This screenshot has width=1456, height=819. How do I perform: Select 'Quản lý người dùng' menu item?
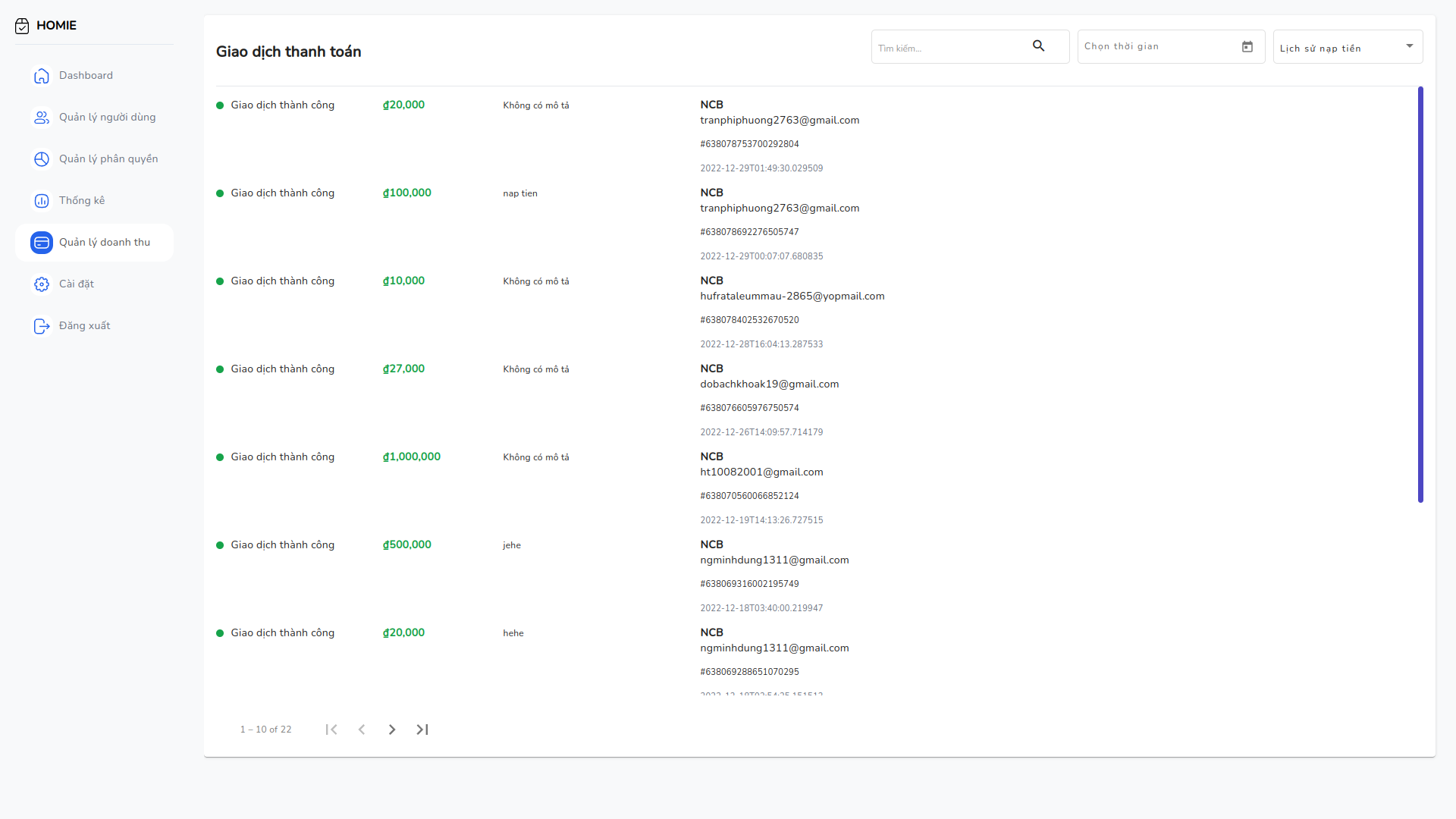pyautogui.click(x=107, y=118)
